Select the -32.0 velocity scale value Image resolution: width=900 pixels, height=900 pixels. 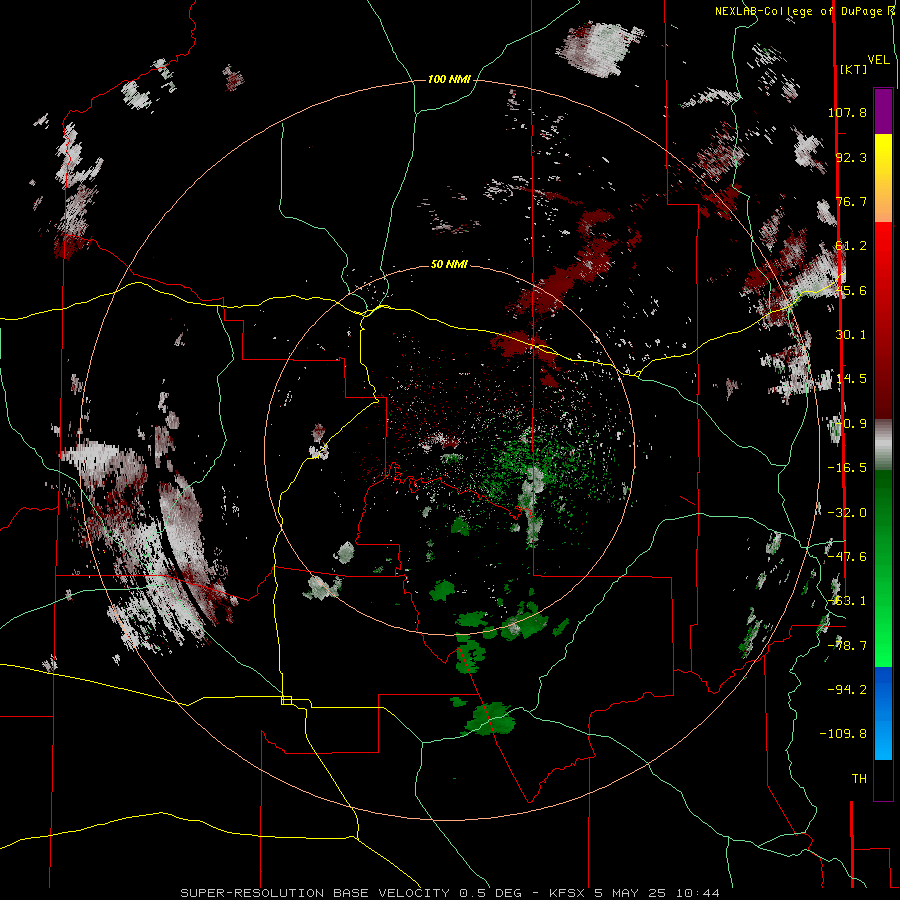847,513
